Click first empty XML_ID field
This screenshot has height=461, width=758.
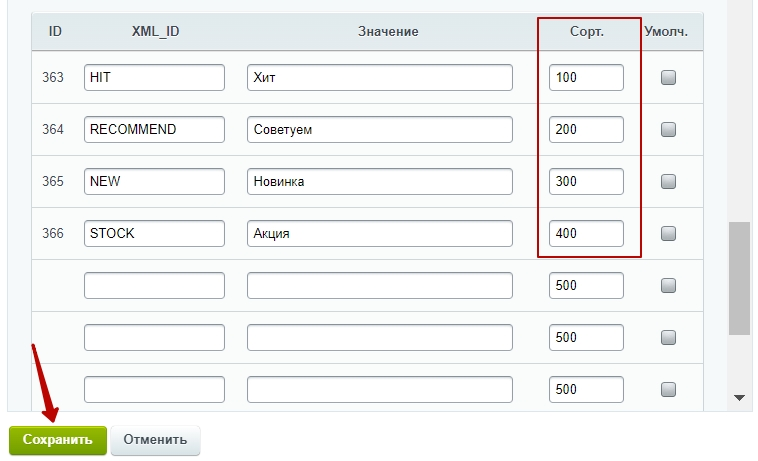pyautogui.click(x=154, y=286)
